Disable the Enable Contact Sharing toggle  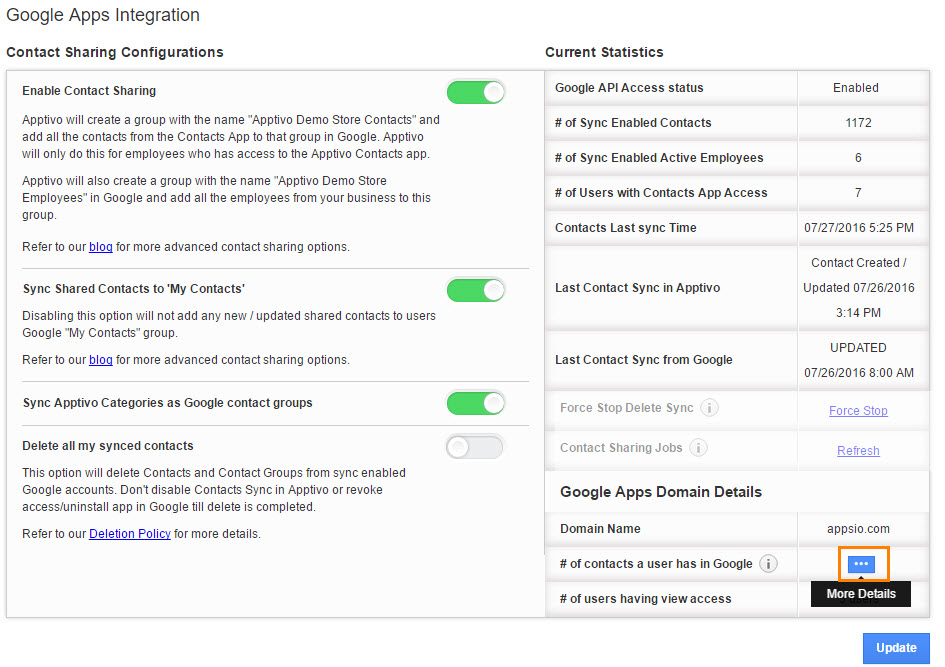coord(475,91)
